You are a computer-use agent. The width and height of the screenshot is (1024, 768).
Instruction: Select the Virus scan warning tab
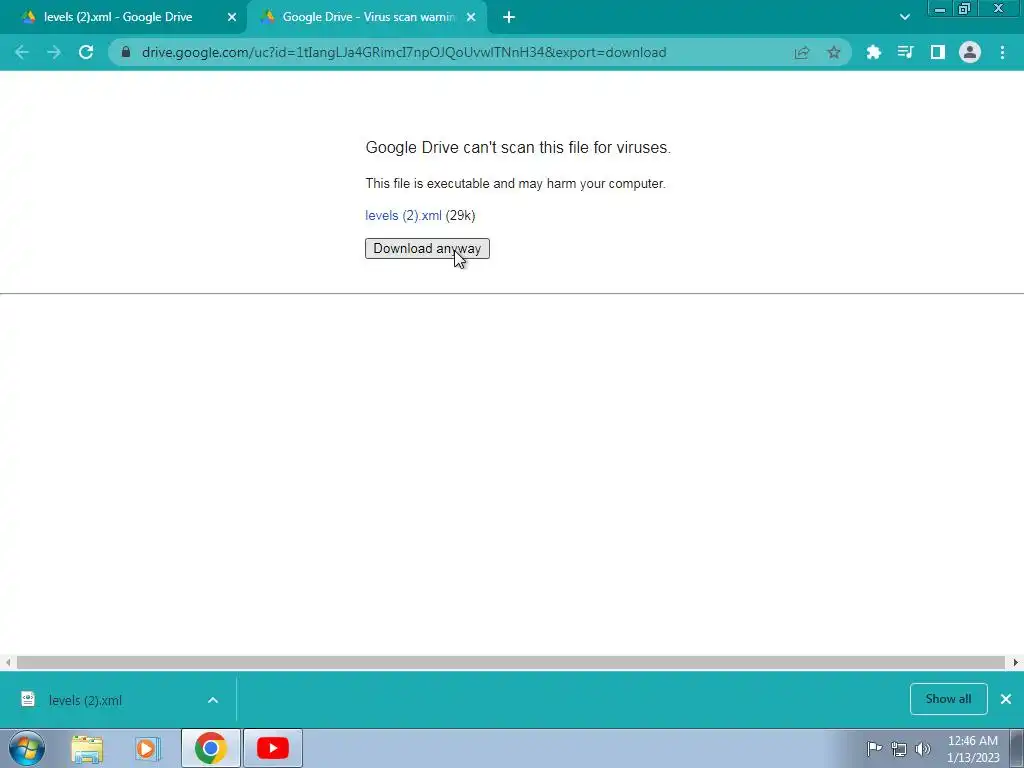(x=368, y=17)
